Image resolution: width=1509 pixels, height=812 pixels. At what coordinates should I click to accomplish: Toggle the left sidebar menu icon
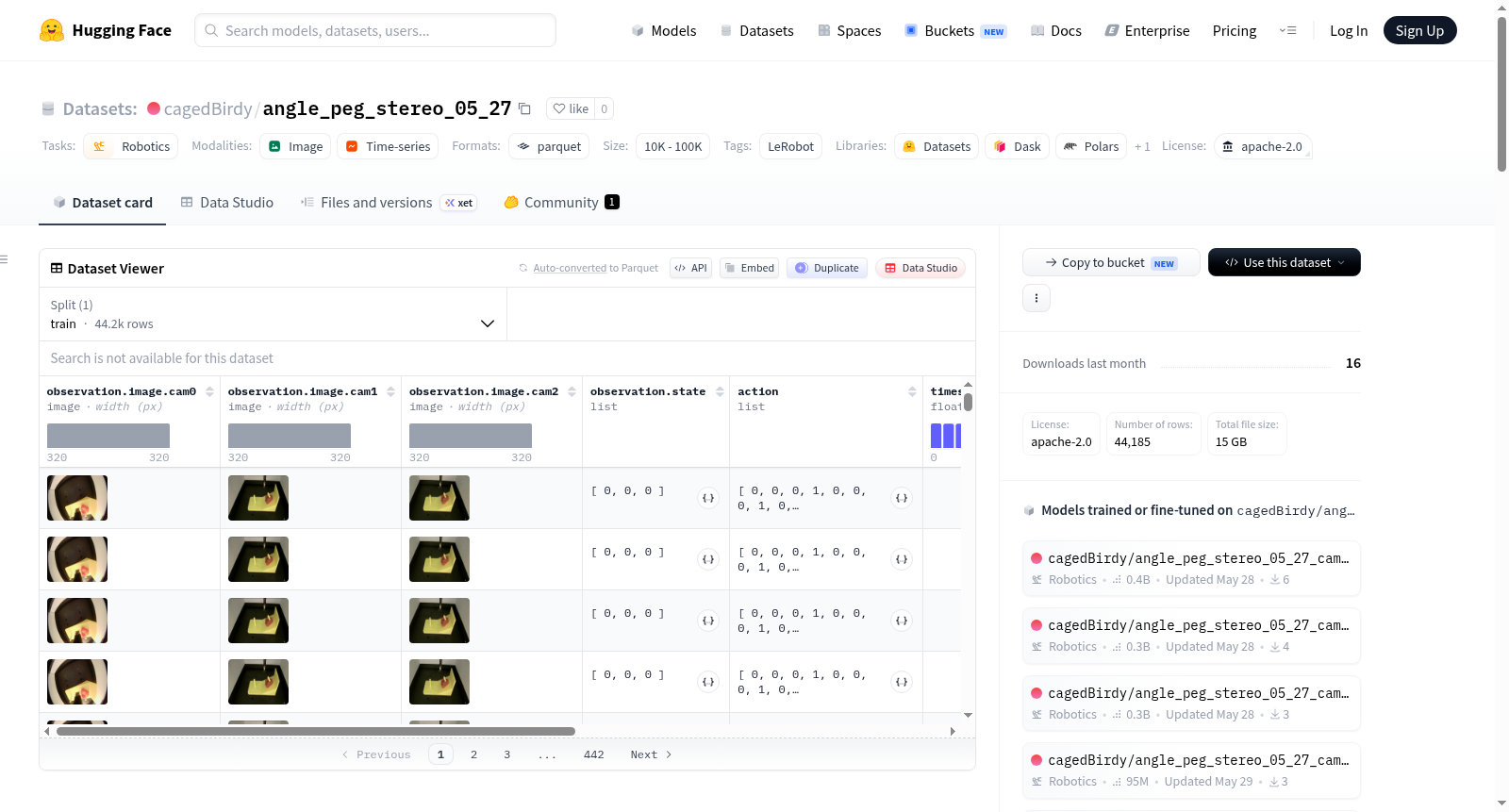4,259
